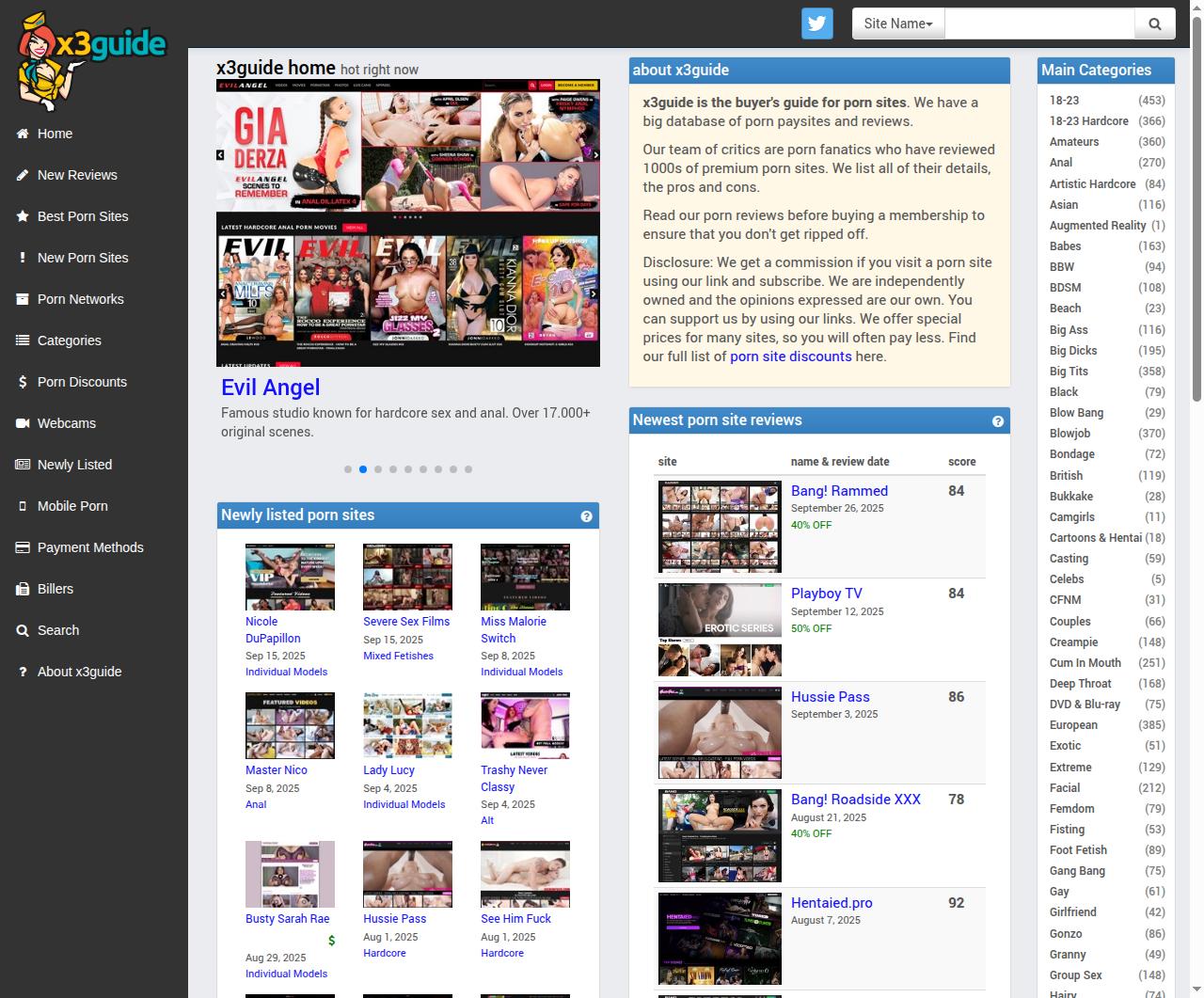
Task: Click the Playboy TV review link
Action: pos(826,594)
